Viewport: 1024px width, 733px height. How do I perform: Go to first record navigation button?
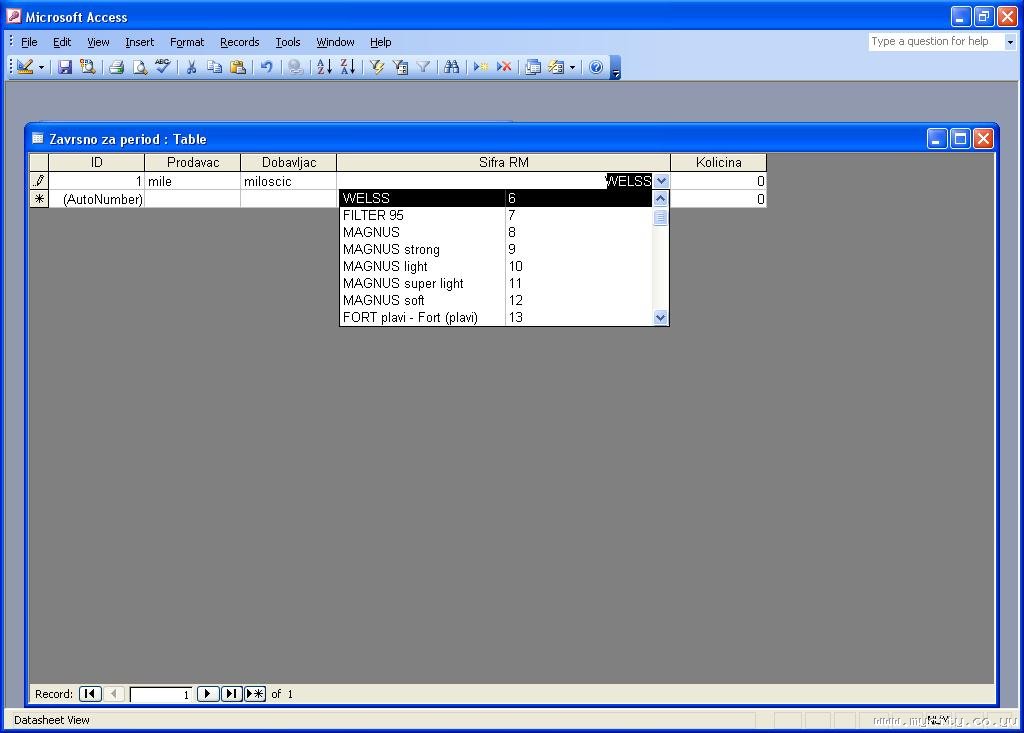pyautogui.click(x=90, y=694)
